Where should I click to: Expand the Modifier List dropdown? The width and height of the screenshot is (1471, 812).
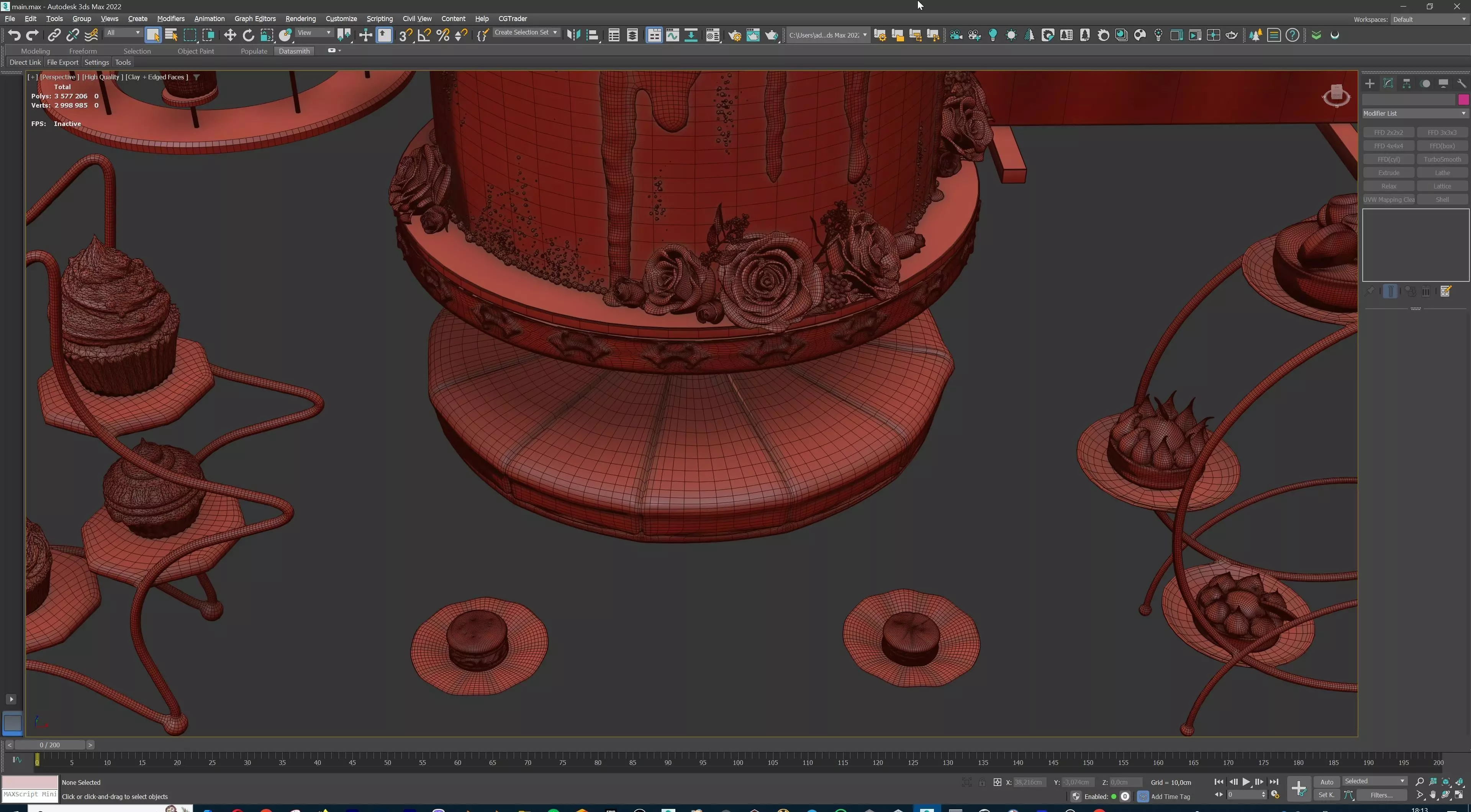pyautogui.click(x=1414, y=113)
